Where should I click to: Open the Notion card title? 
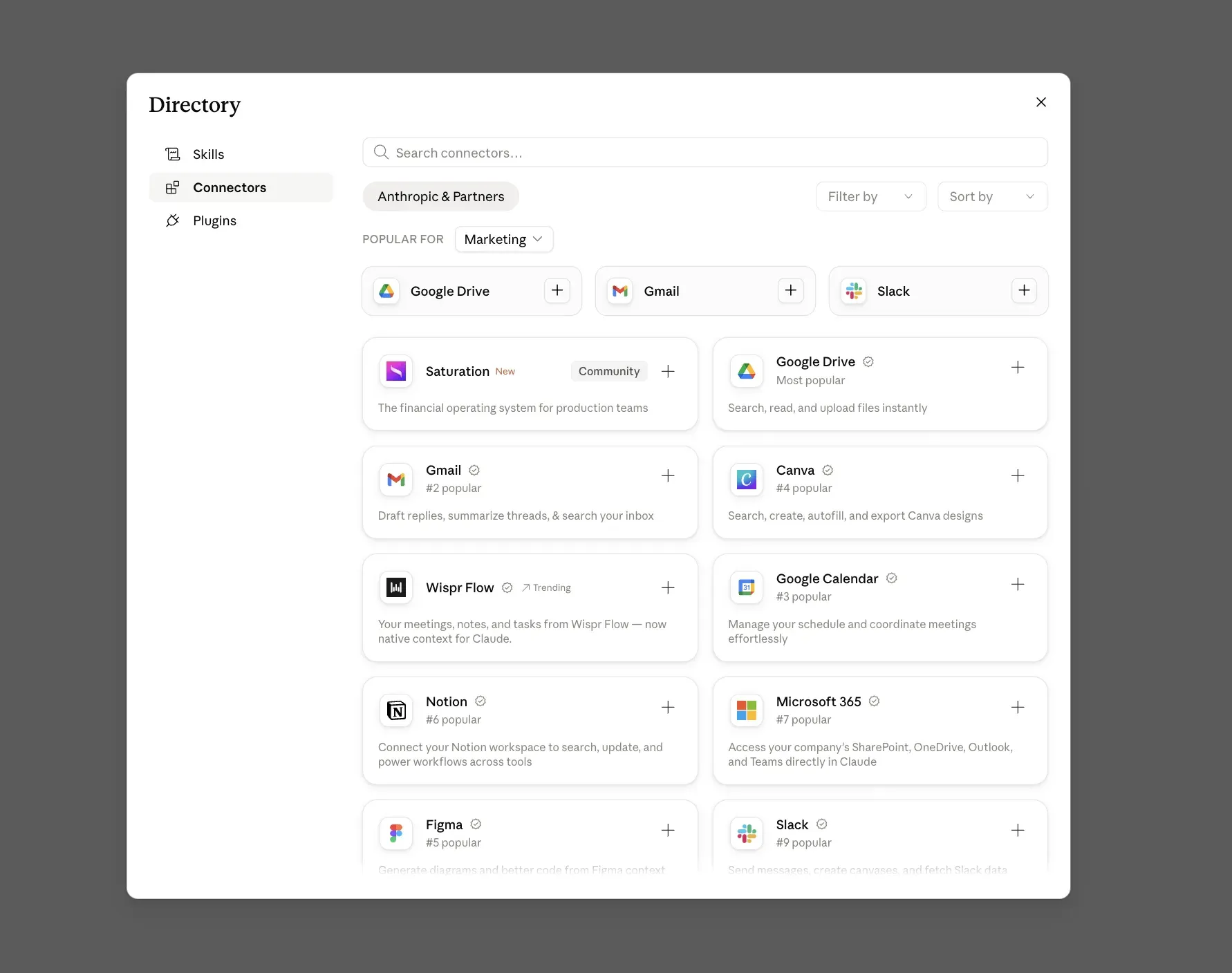point(447,701)
